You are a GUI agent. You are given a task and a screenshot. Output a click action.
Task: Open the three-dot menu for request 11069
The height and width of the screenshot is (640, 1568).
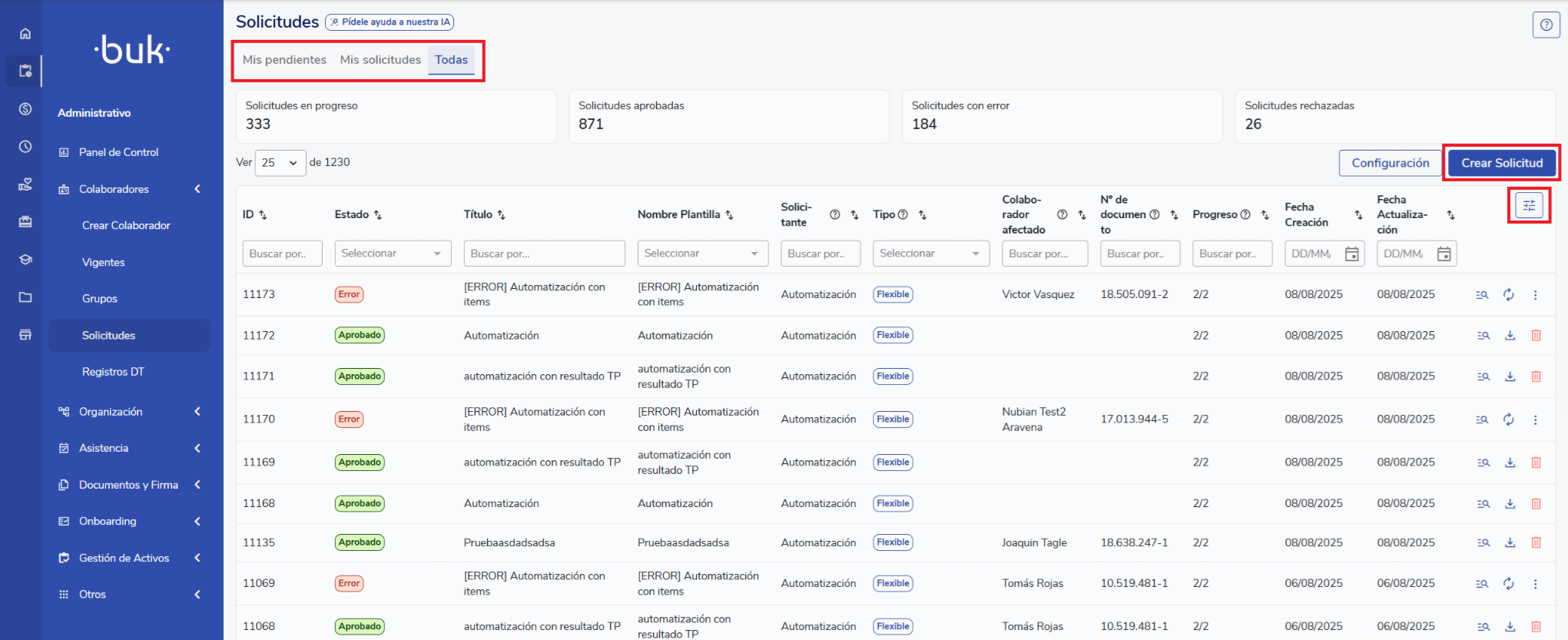tap(1535, 584)
